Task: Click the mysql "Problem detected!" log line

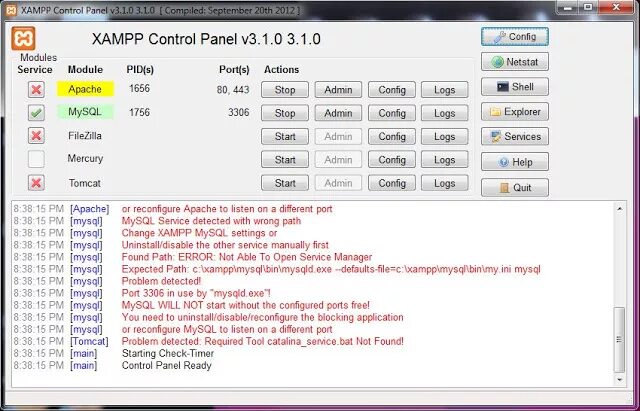Action: (161, 281)
